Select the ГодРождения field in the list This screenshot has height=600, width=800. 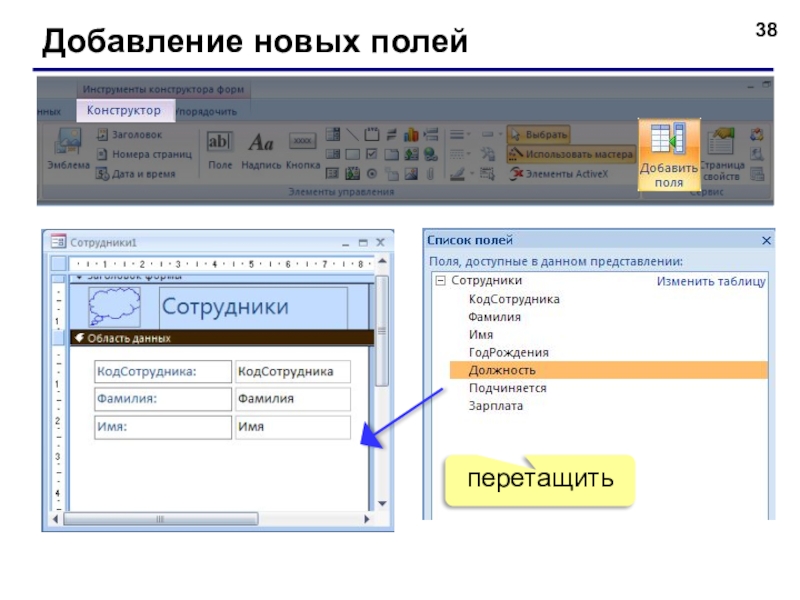[509, 353]
